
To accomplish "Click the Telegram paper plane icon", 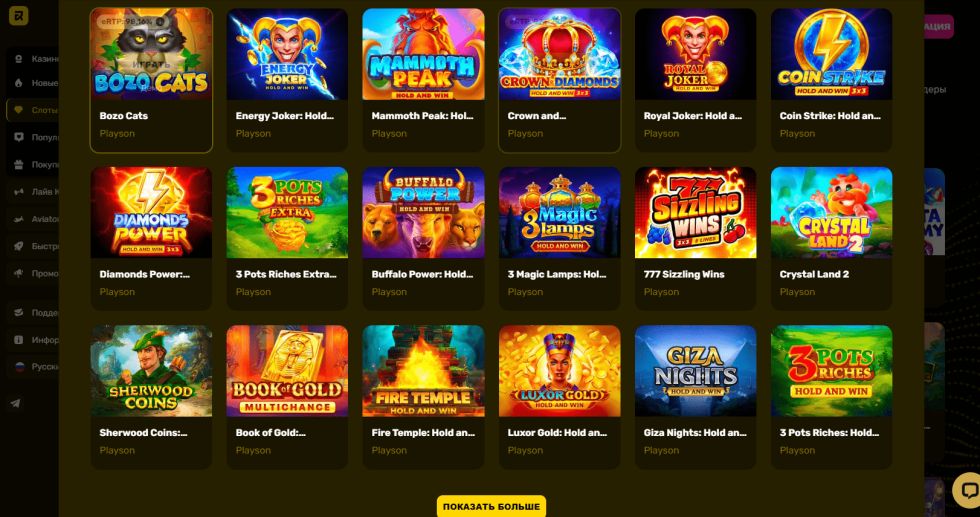I will pos(16,403).
